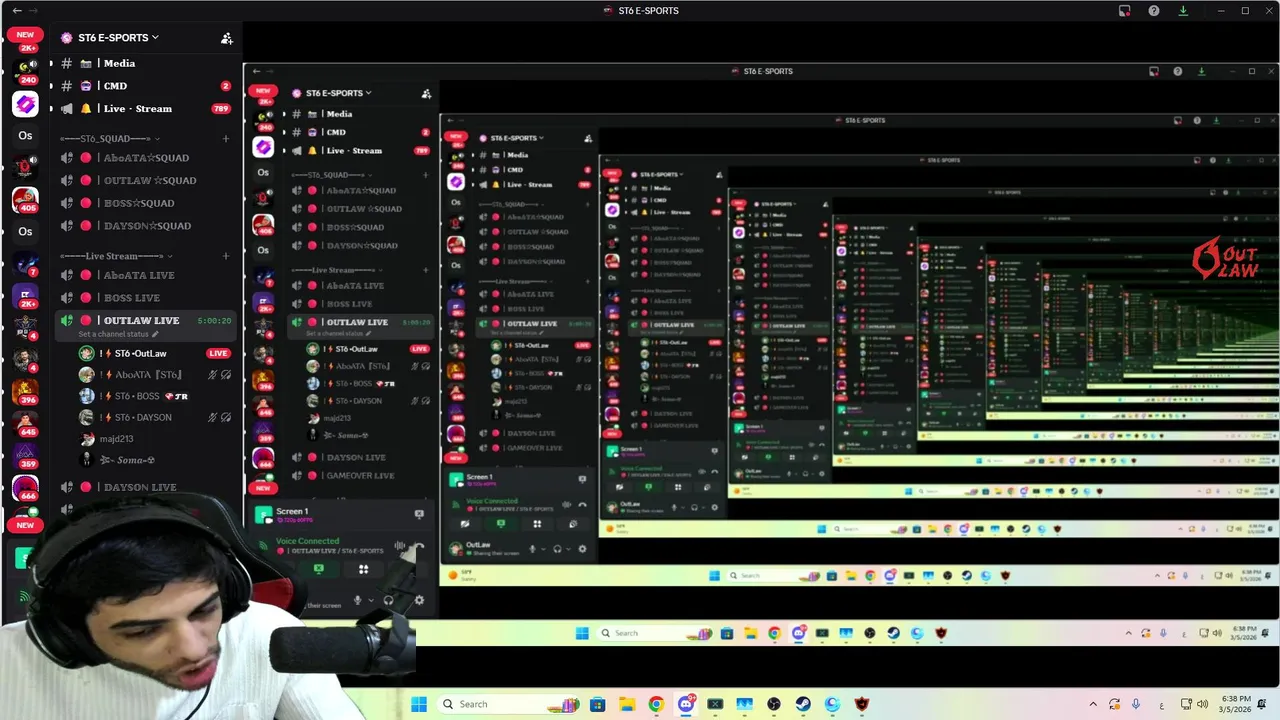Viewport: 1280px width, 720px height.
Task: Open server with 645 badge in main server list
Action: tap(25, 424)
